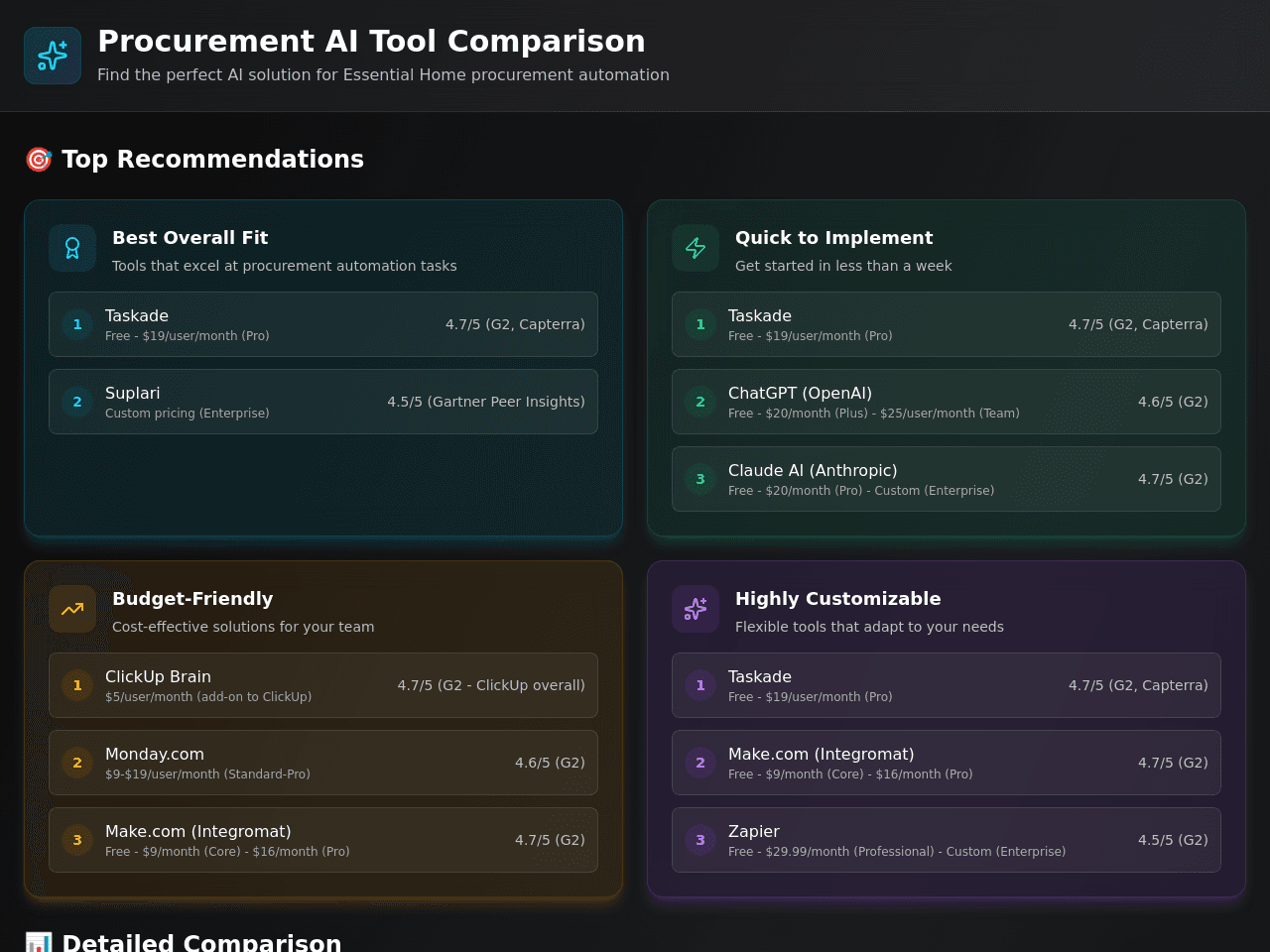Click the Top Recommendations heading

(x=212, y=160)
